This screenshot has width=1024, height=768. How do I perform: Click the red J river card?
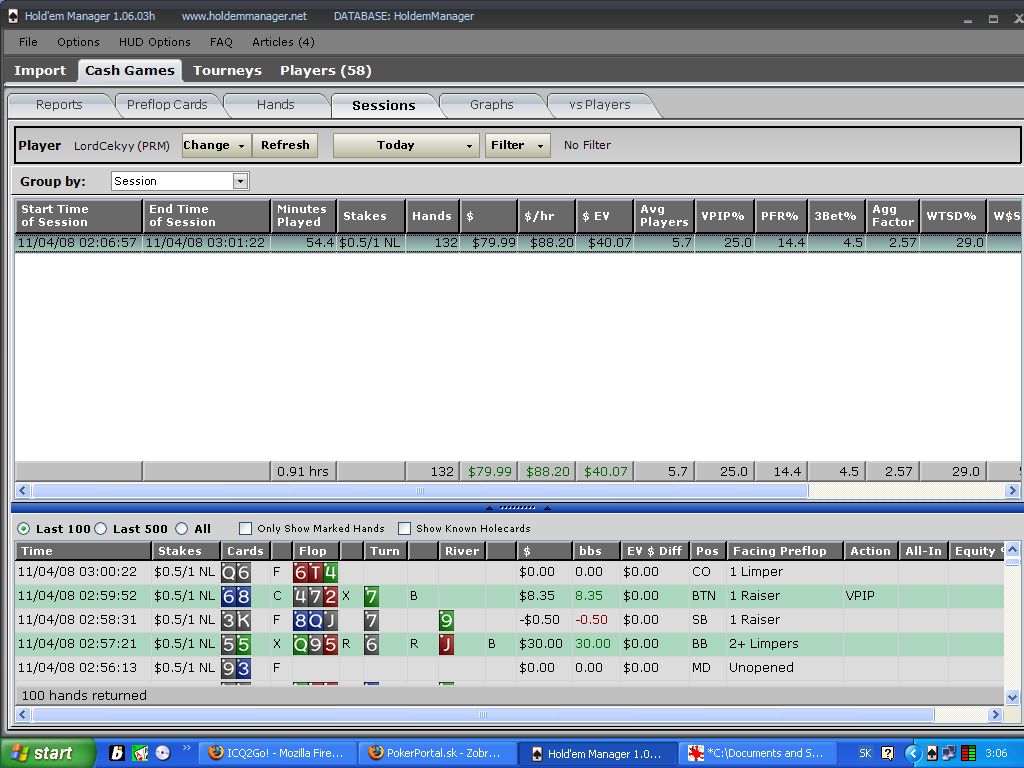(447, 645)
